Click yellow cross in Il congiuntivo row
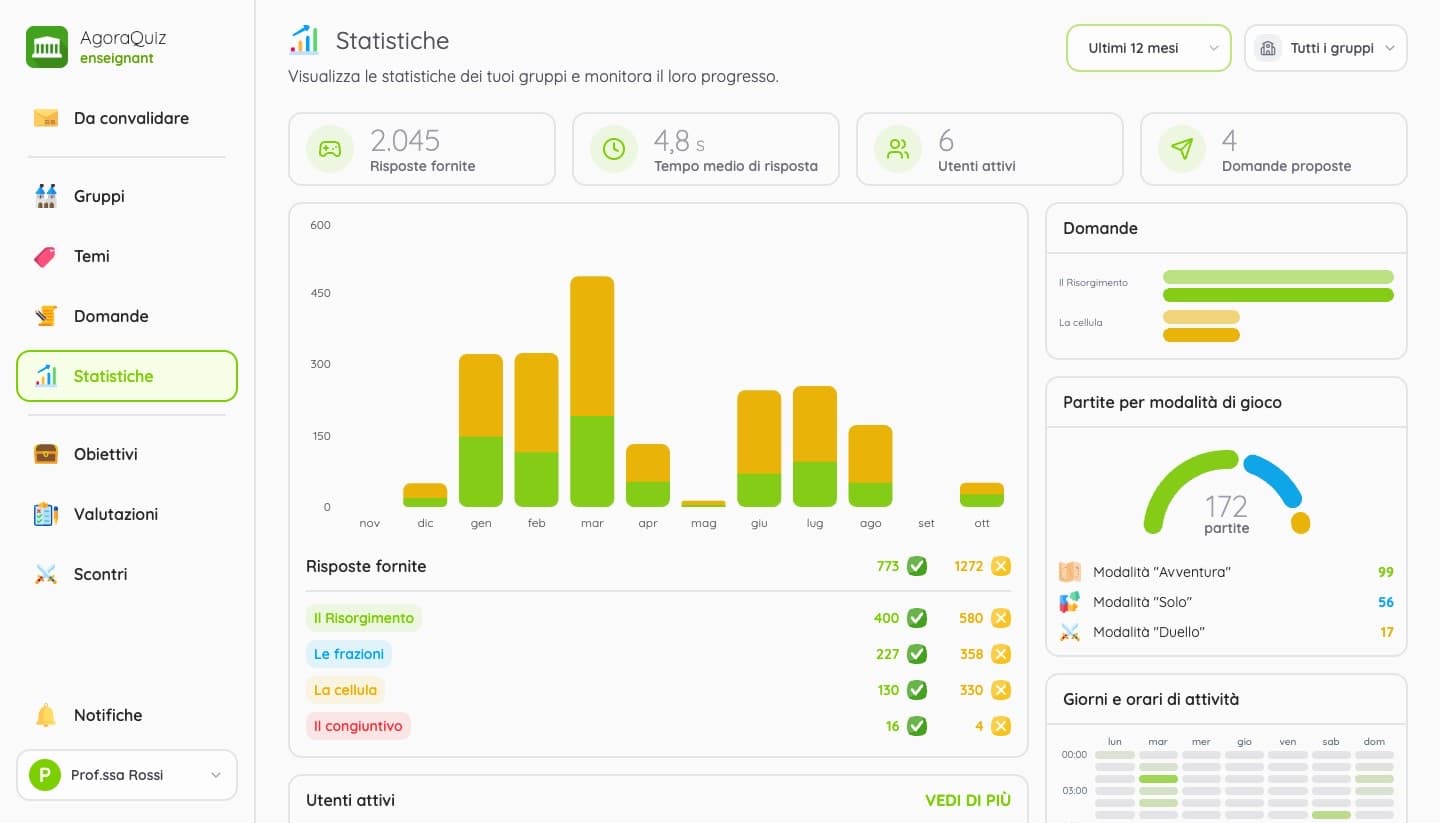Screen dimensions: 1440x823 [x=1001, y=726]
